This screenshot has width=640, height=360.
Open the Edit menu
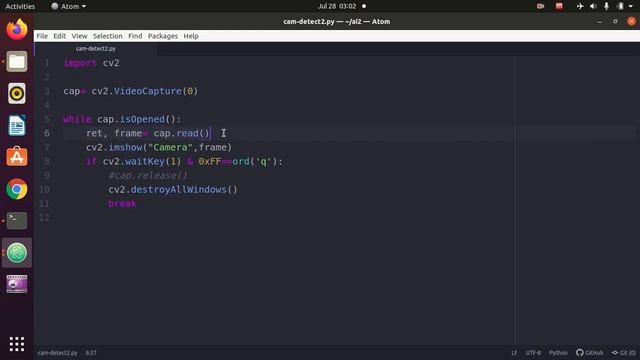tap(60, 36)
